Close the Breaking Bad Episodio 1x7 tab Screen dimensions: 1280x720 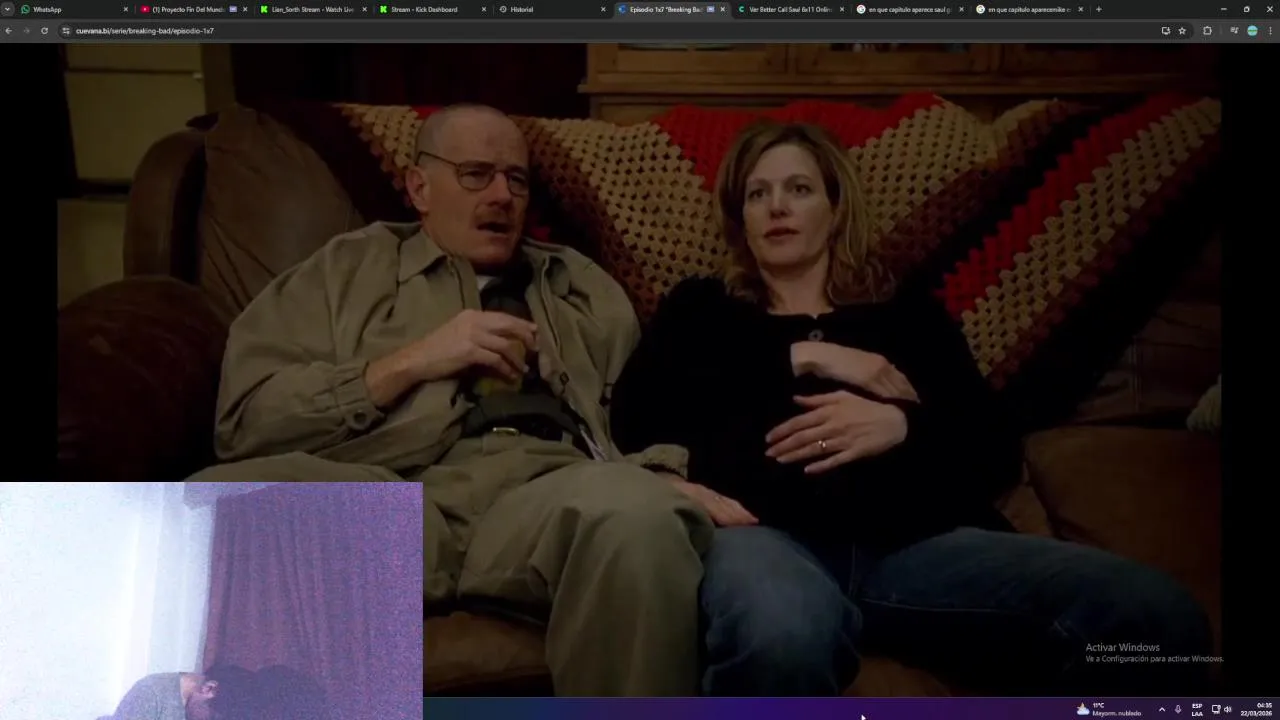pyautogui.click(x=722, y=9)
